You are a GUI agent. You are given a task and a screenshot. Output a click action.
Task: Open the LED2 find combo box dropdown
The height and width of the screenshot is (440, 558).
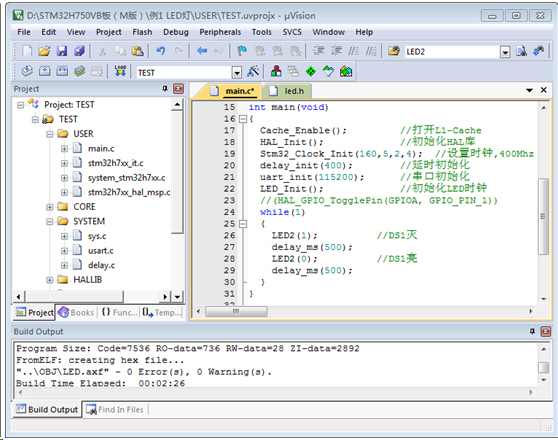(505, 52)
